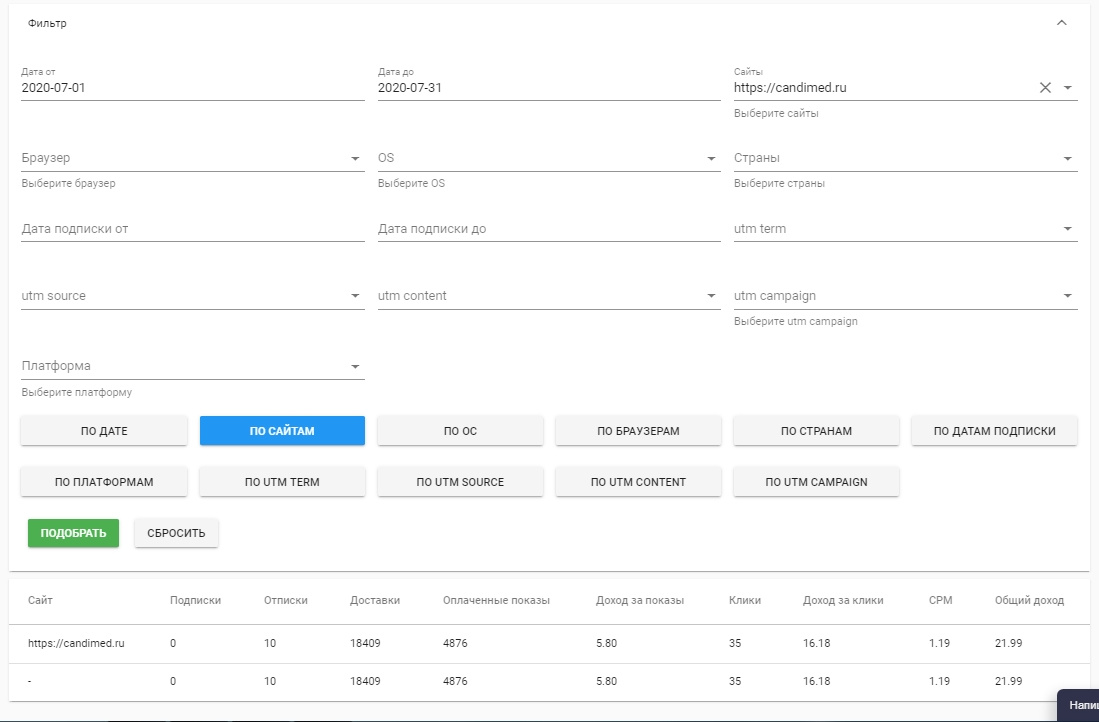Click the Дата от date field
1099x722 pixels.
pos(192,88)
